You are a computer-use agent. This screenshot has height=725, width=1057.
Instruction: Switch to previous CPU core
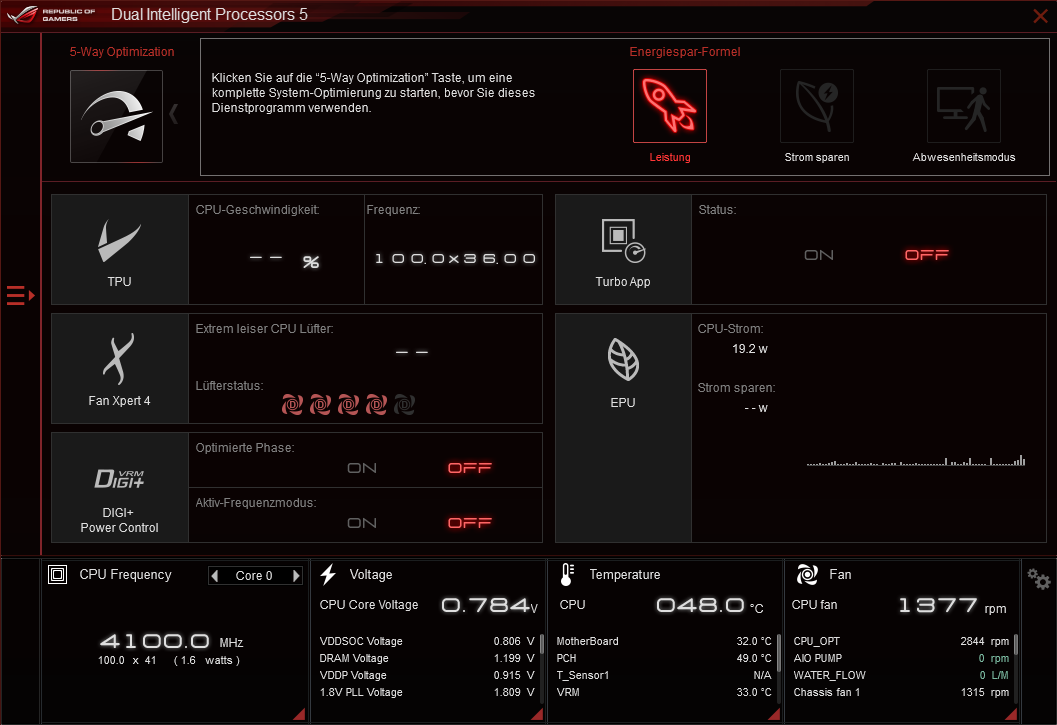click(215, 576)
